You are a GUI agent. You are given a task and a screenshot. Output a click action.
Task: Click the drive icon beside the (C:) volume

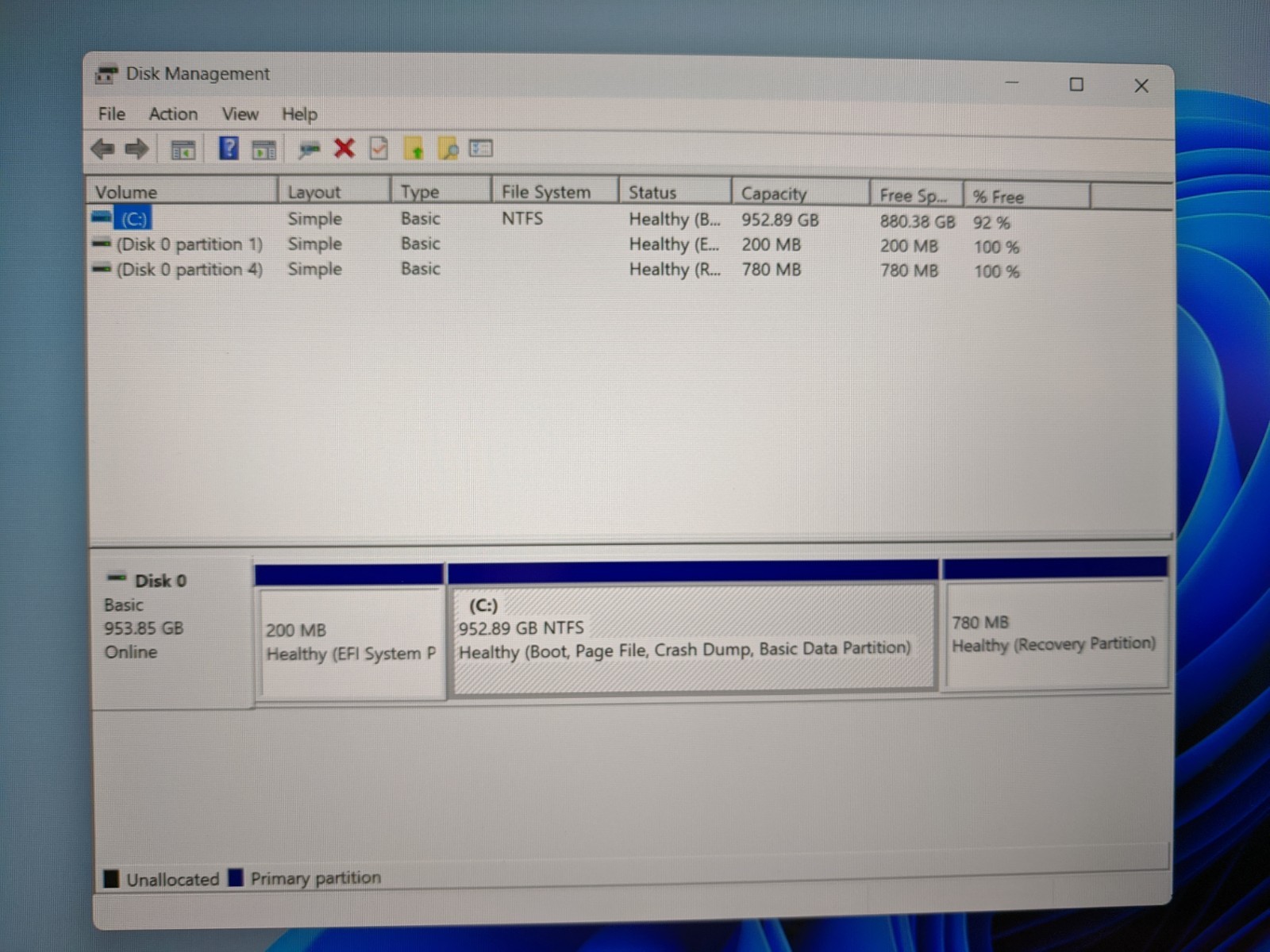pyautogui.click(x=102, y=217)
